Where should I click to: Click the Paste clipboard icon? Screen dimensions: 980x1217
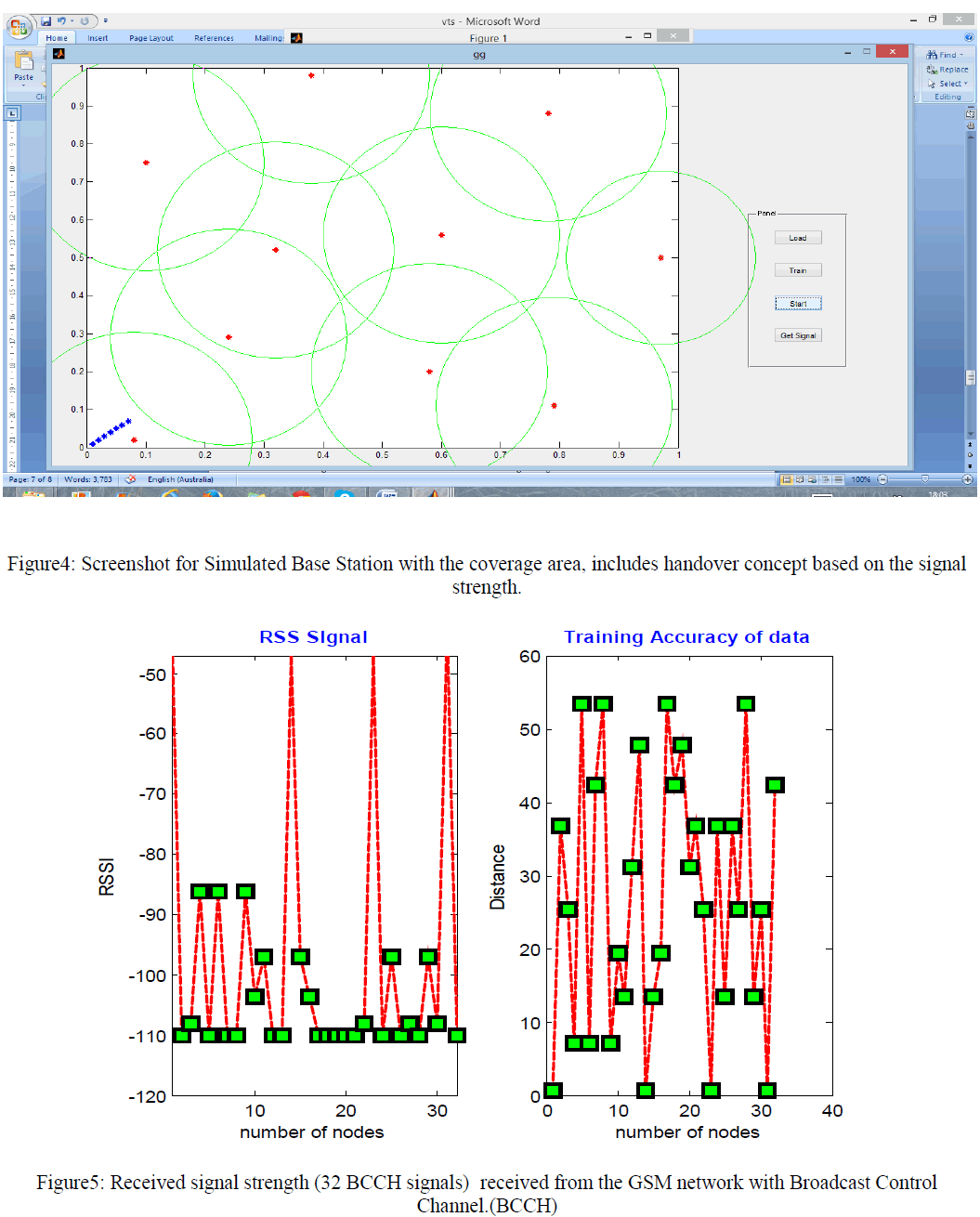[x=23, y=63]
